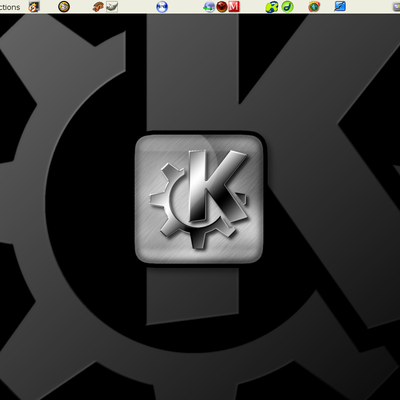Launch the blue and yellow media icon

[272, 7]
